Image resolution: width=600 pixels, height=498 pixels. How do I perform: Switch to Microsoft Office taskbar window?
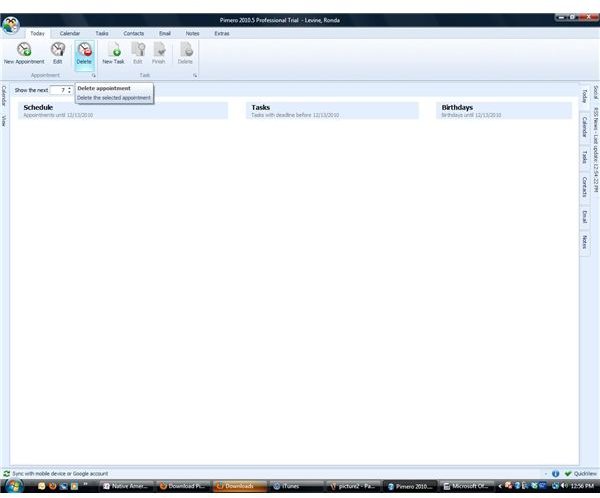[466, 486]
